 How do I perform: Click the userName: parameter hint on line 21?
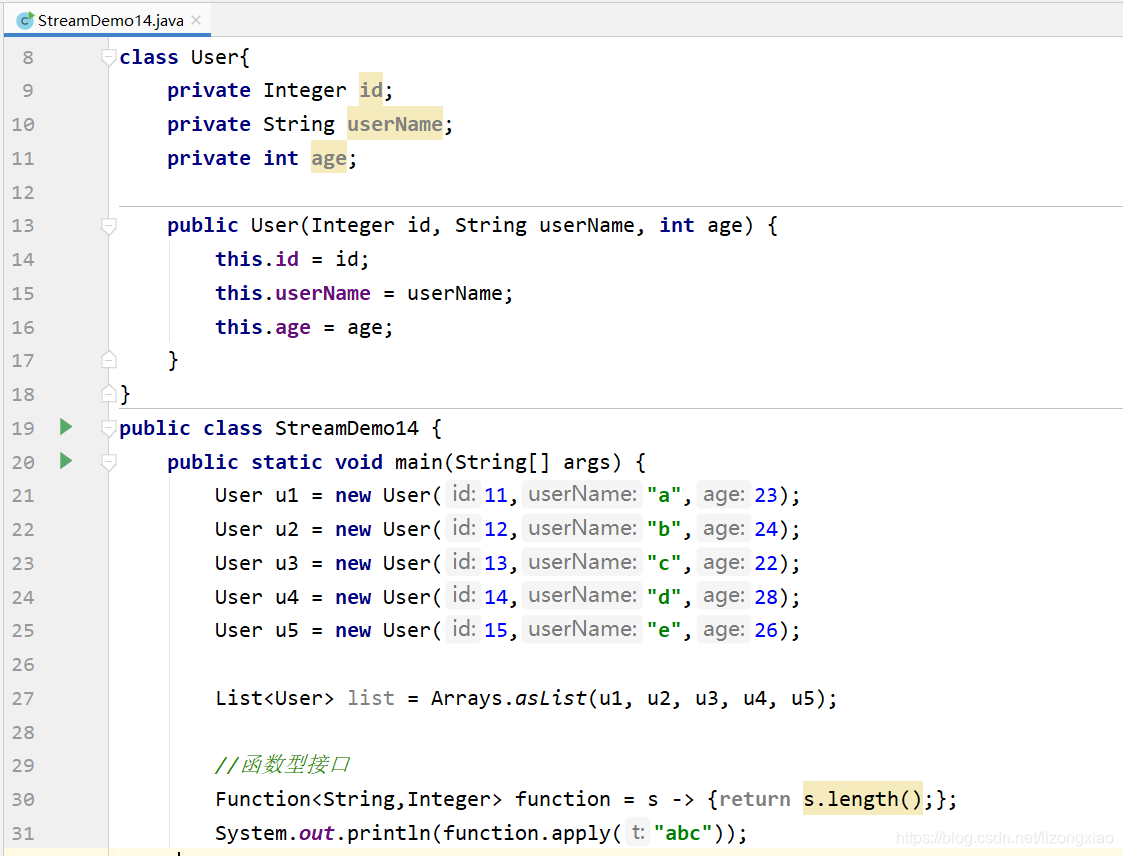[581, 494]
